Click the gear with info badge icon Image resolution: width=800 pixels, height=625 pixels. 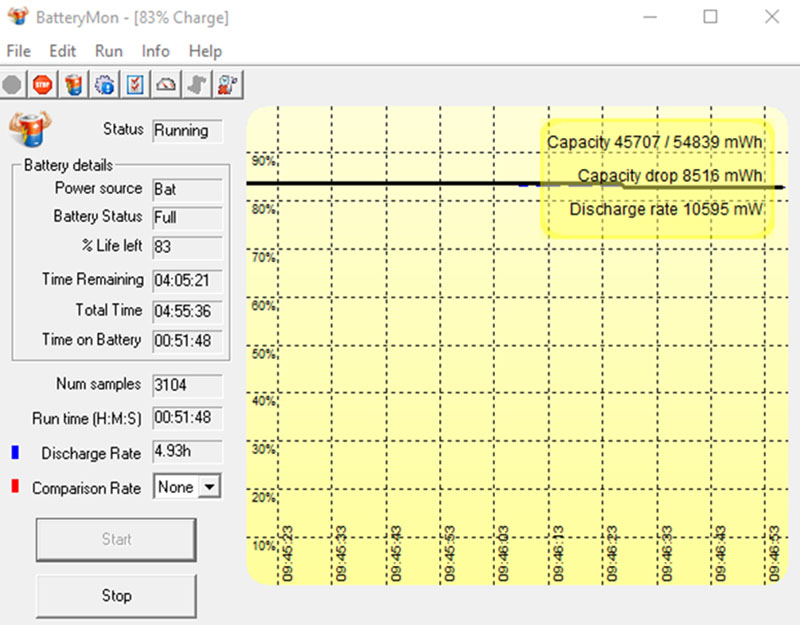click(x=104, y=85)
